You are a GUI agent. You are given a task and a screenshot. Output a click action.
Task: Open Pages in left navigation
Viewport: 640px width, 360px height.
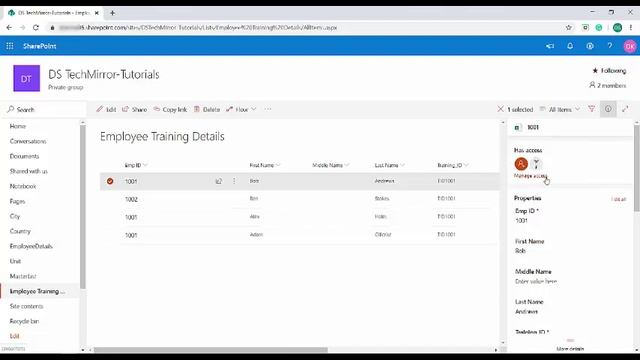(17, 201)
